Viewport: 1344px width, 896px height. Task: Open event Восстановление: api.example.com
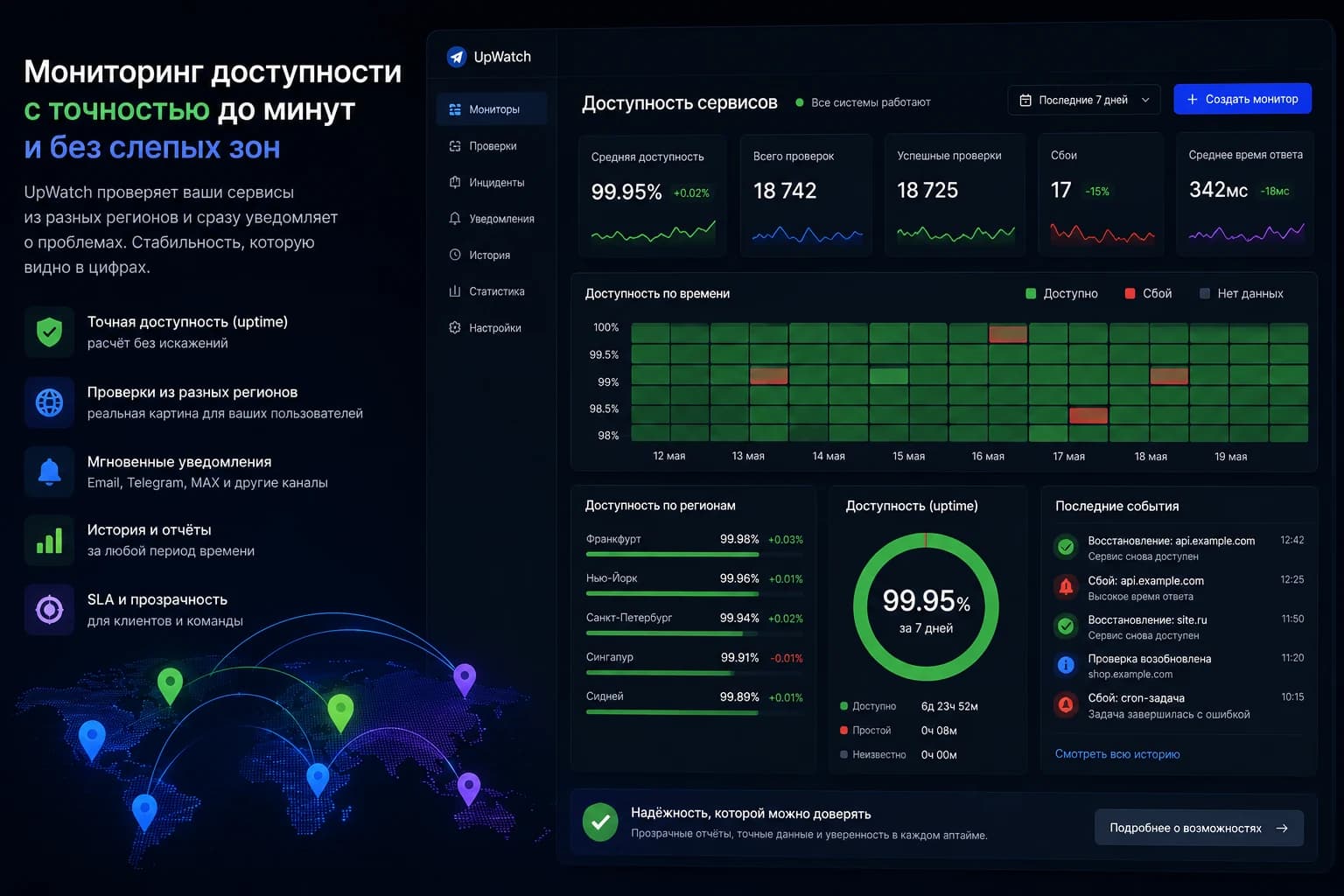(1179, 548)
